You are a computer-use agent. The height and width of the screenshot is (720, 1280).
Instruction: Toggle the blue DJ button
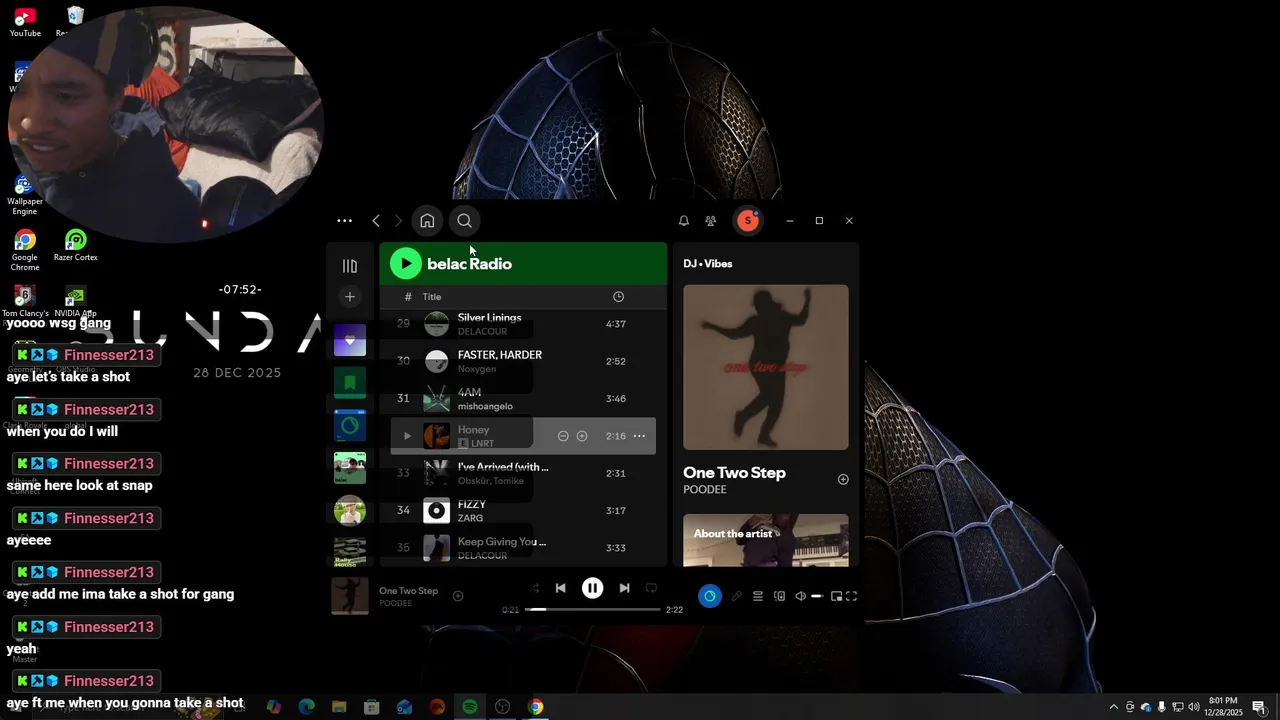click(710, 596)
